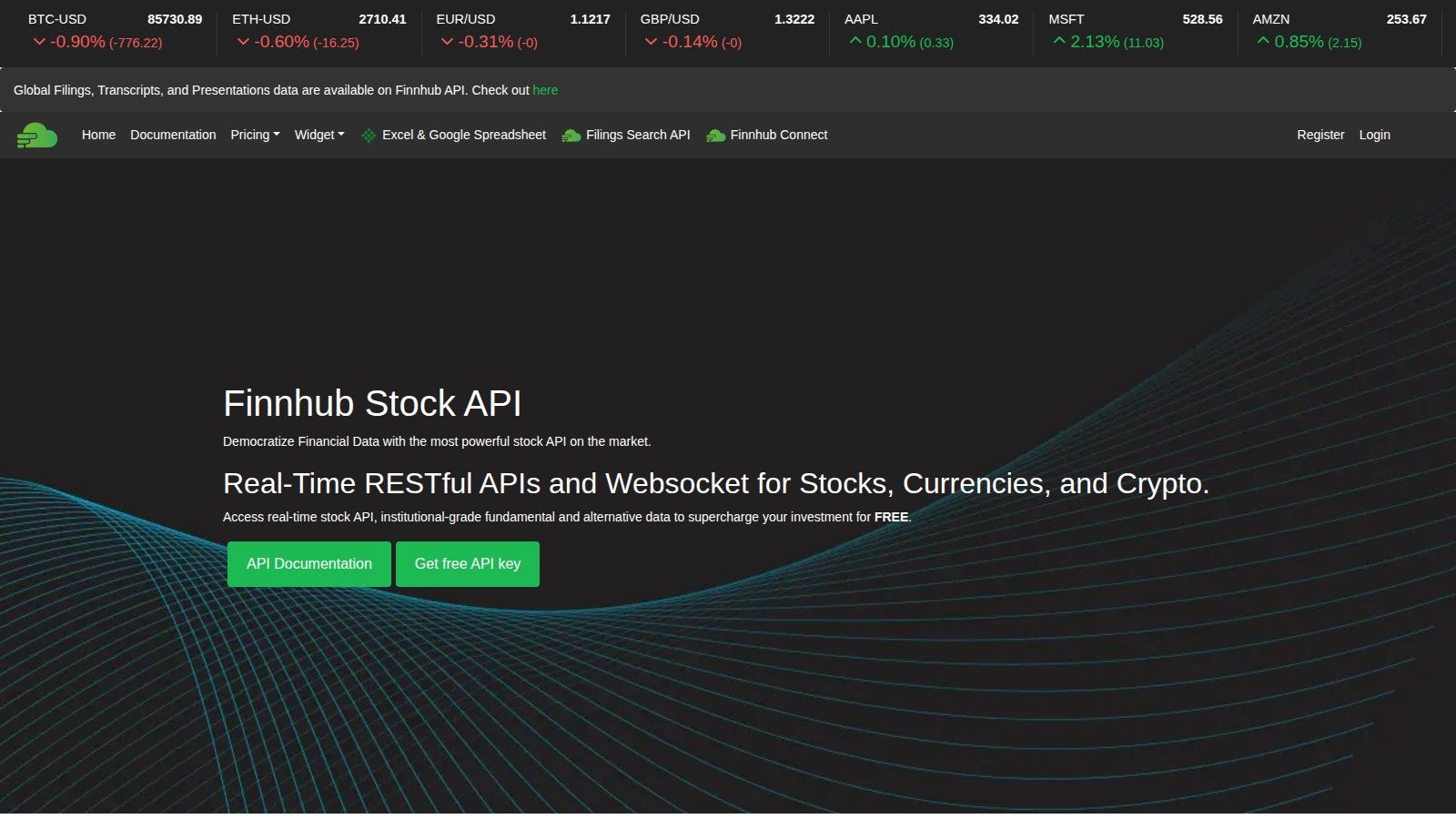Select the MSFT ticker symbol
Screen dimensions: 1456x819
click(x=1067, y=19)
